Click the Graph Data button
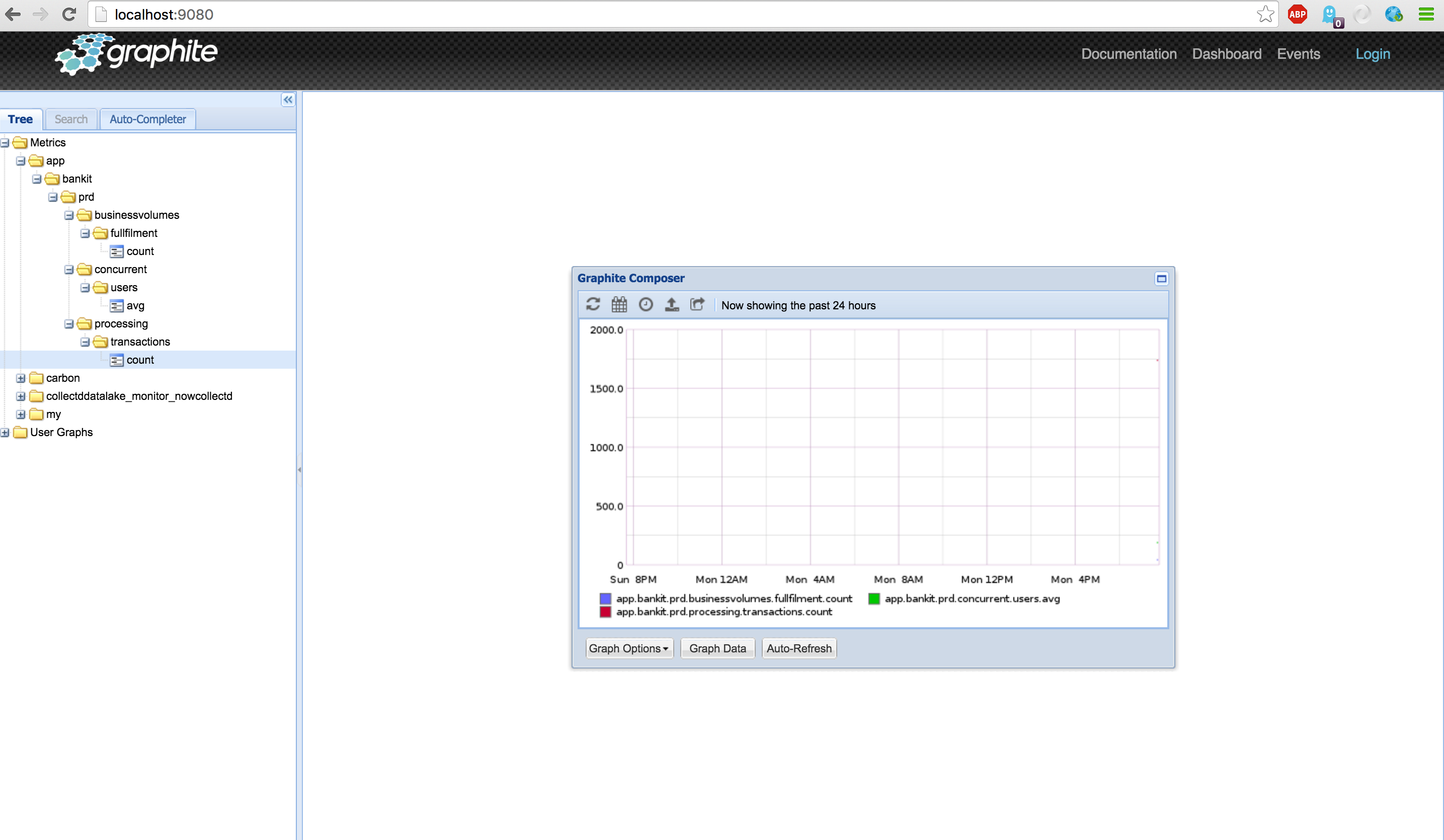 click(x=717, y=648)
